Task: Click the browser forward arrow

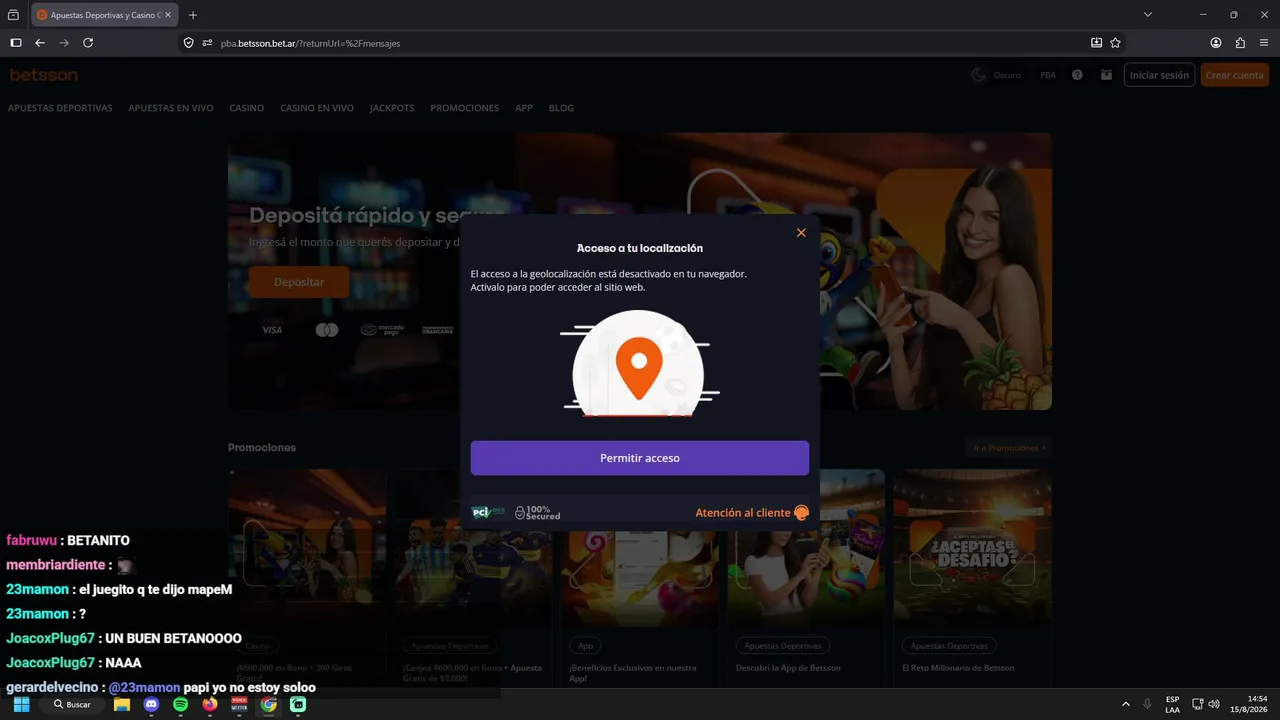Action: tap(64, 43)
